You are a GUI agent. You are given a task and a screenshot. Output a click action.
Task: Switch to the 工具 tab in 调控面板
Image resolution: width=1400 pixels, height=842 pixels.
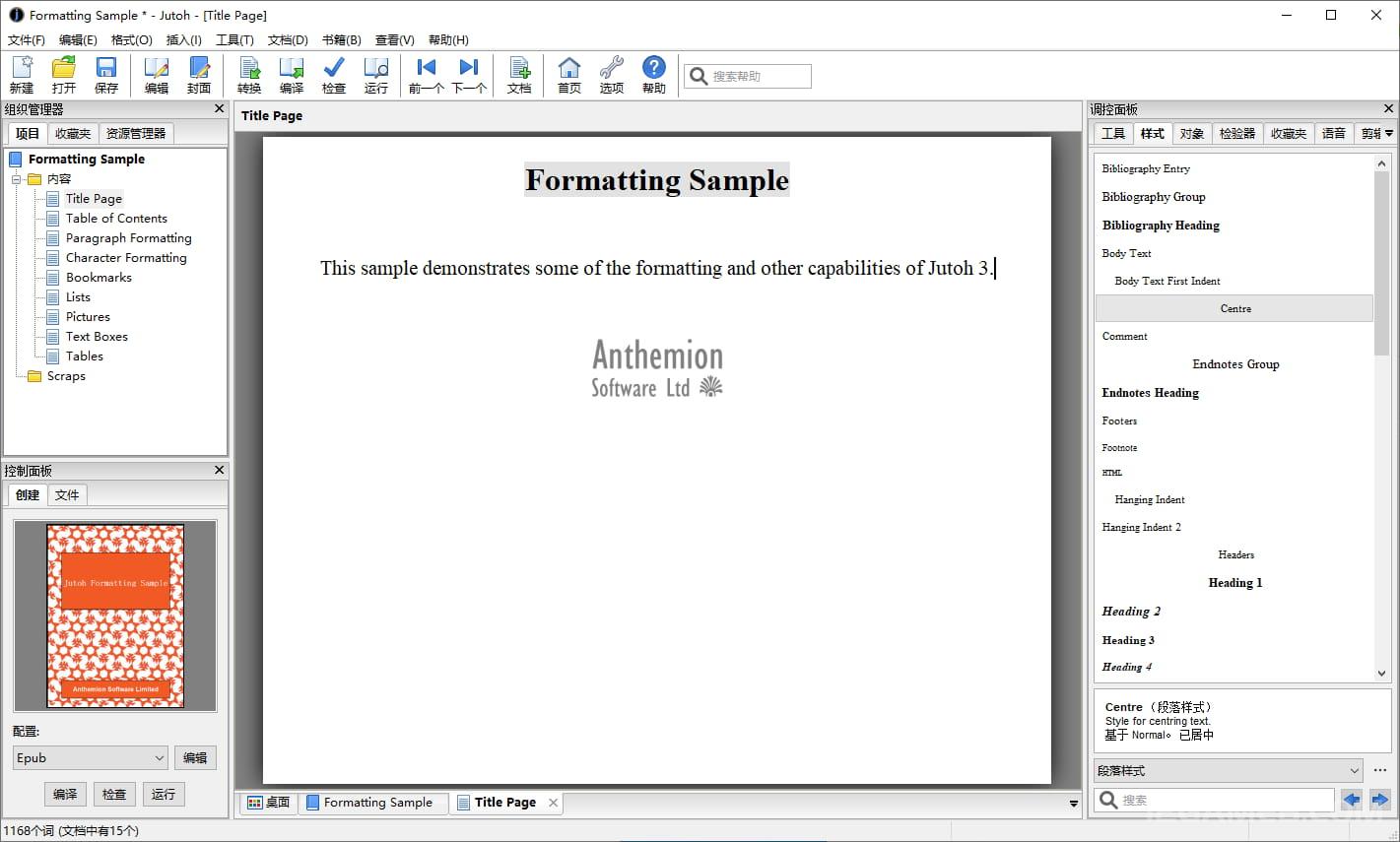(x=1113, y=133)
